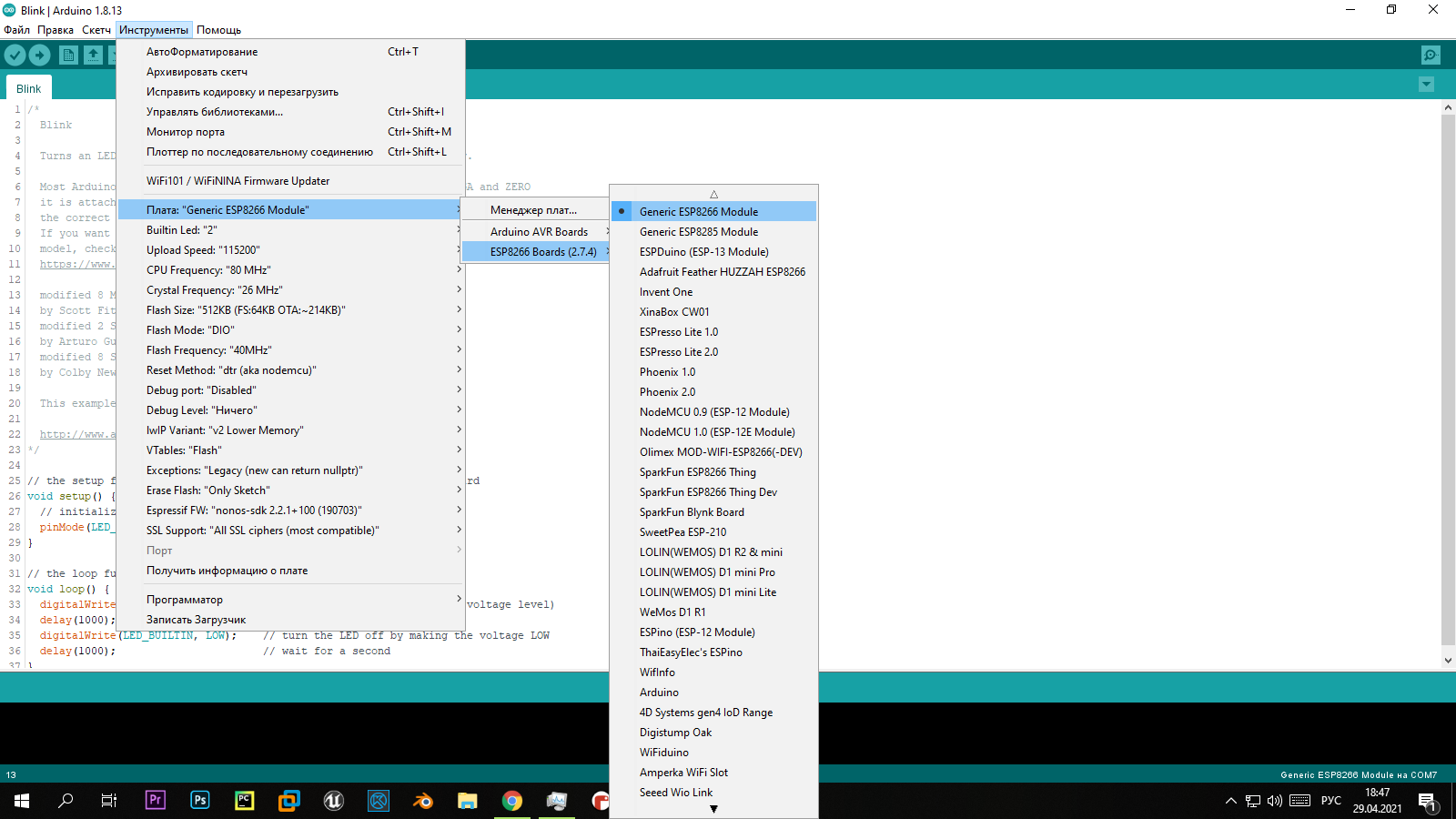
Task: Open the monitor-graph taskbar app
Action: pyautogui.click(x=557, y=801)
